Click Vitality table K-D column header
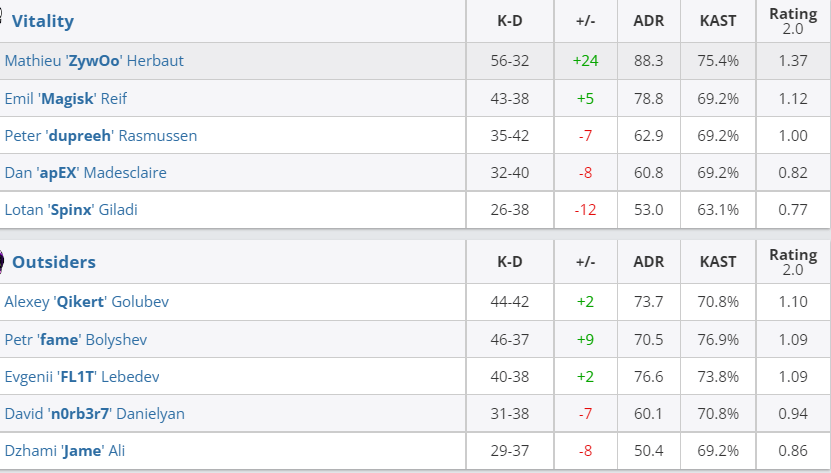 [510, 21]
